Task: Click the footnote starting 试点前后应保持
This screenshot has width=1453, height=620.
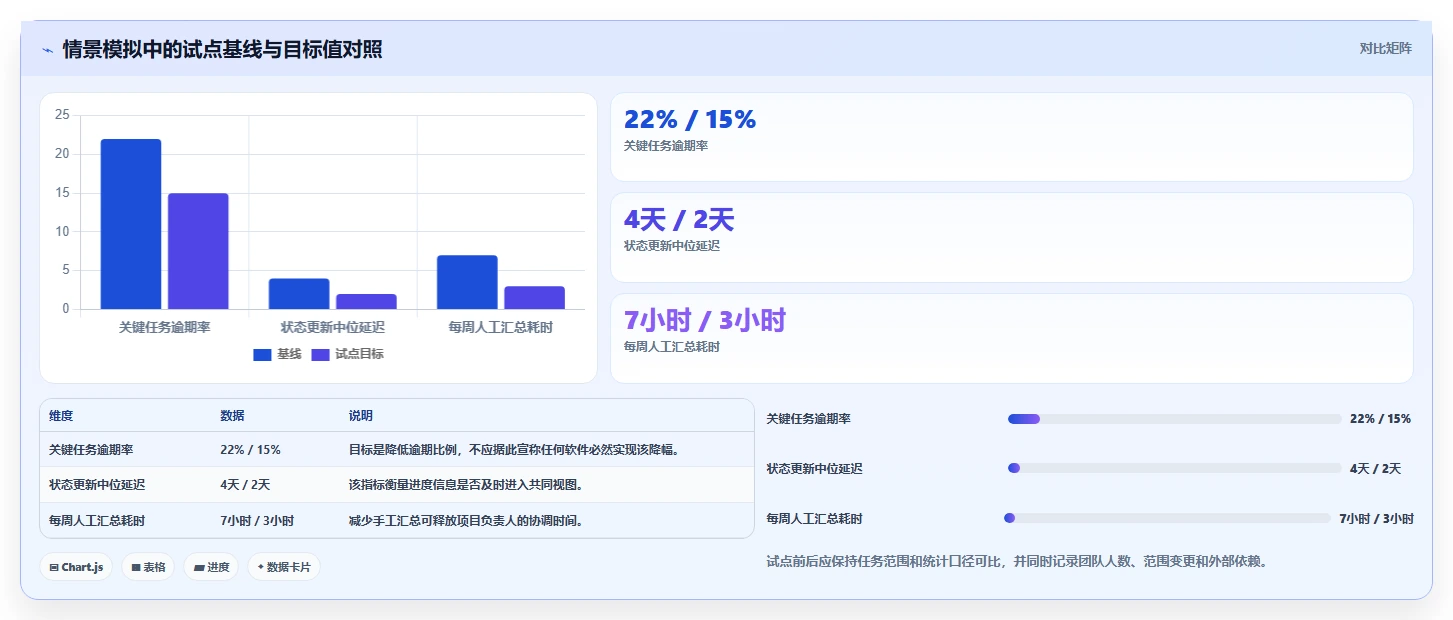Action: click(x=1017, y=562)
